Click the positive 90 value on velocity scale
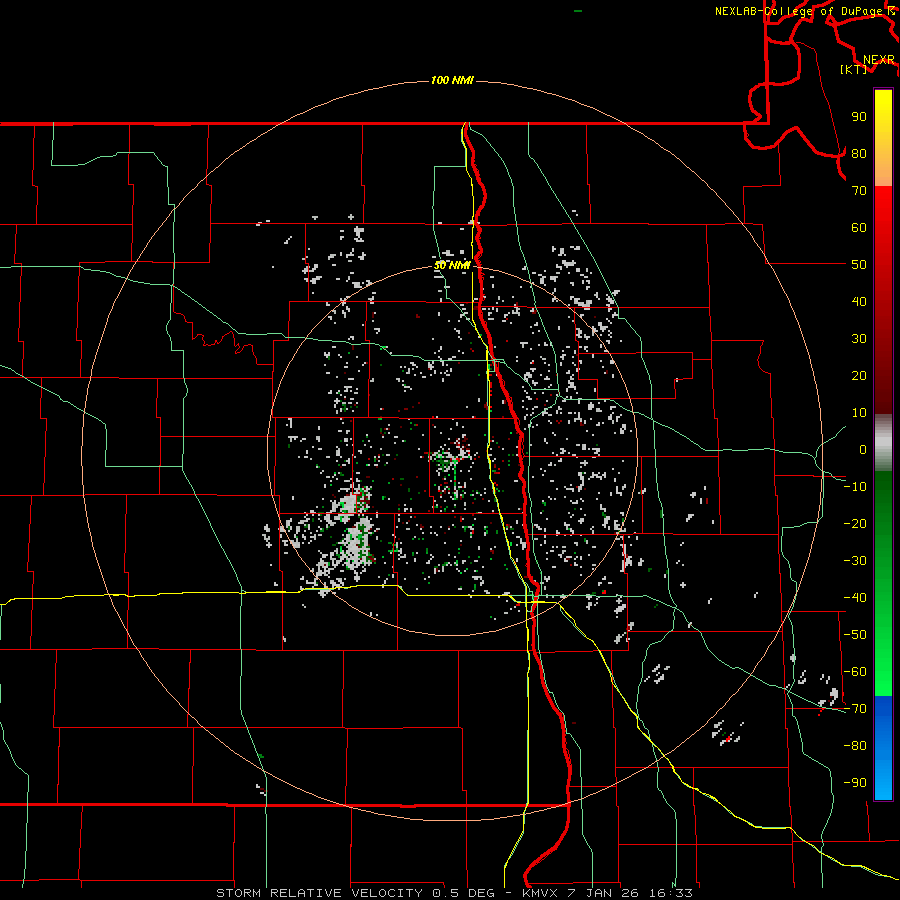The image size is (900, 900). pyautogui.click(x=859, y=117)
